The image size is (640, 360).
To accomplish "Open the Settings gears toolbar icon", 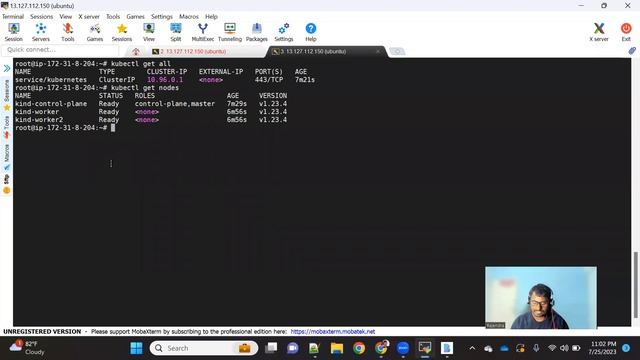I will tap(284, 32).
